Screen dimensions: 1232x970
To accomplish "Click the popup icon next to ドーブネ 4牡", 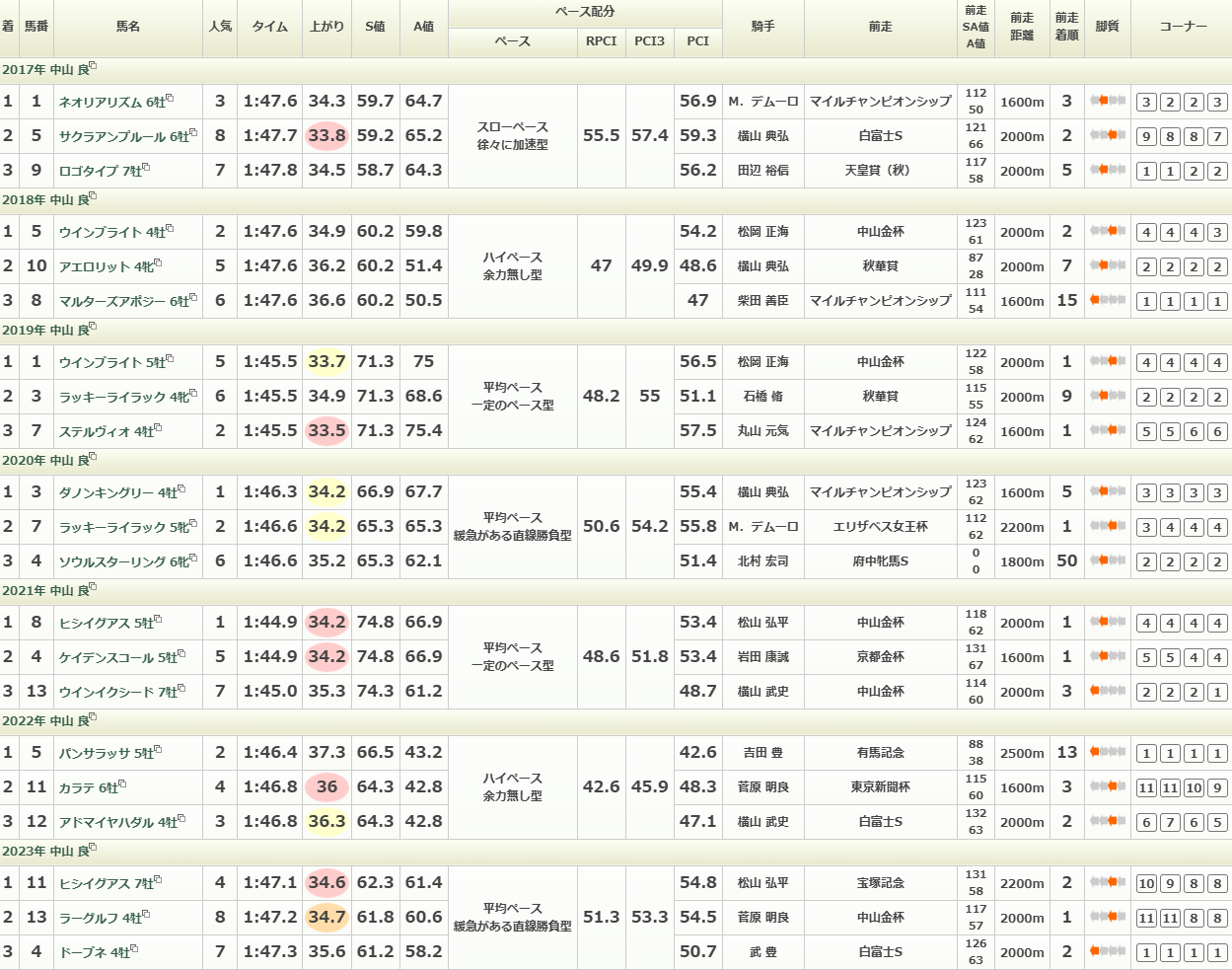I will pos(134,949).
